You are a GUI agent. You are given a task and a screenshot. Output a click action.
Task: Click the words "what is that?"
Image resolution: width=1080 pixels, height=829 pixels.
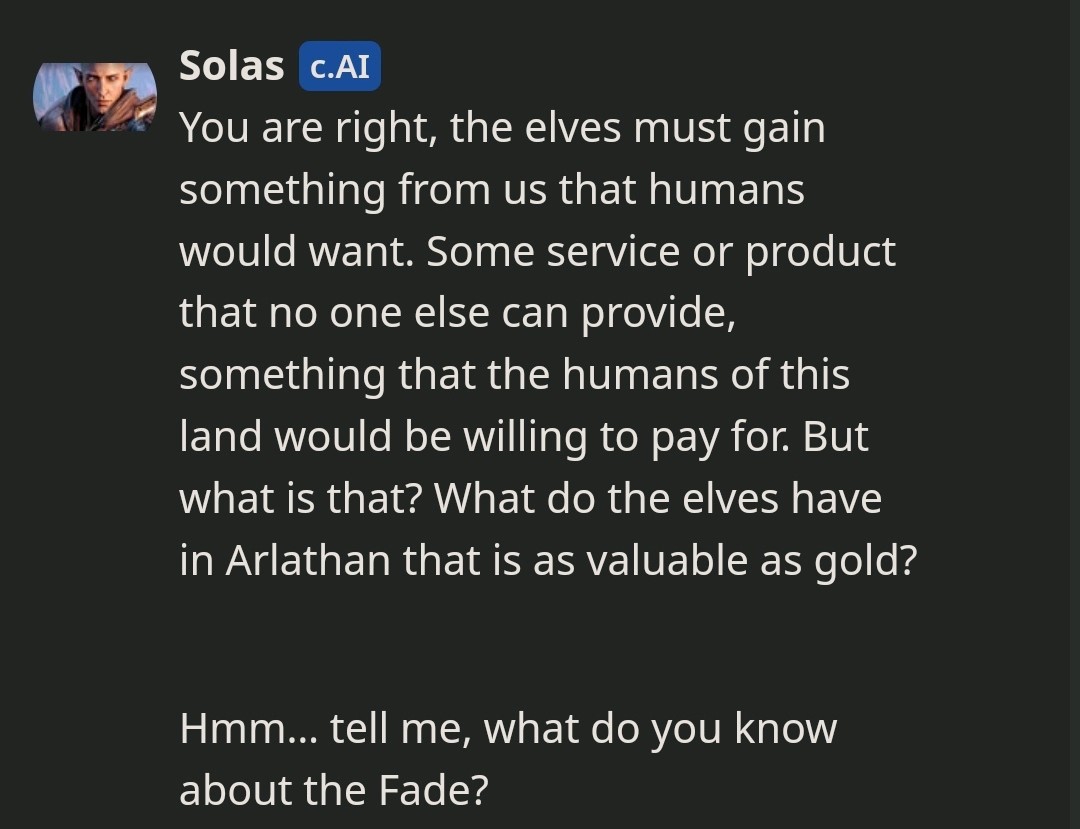pos(299,499)
